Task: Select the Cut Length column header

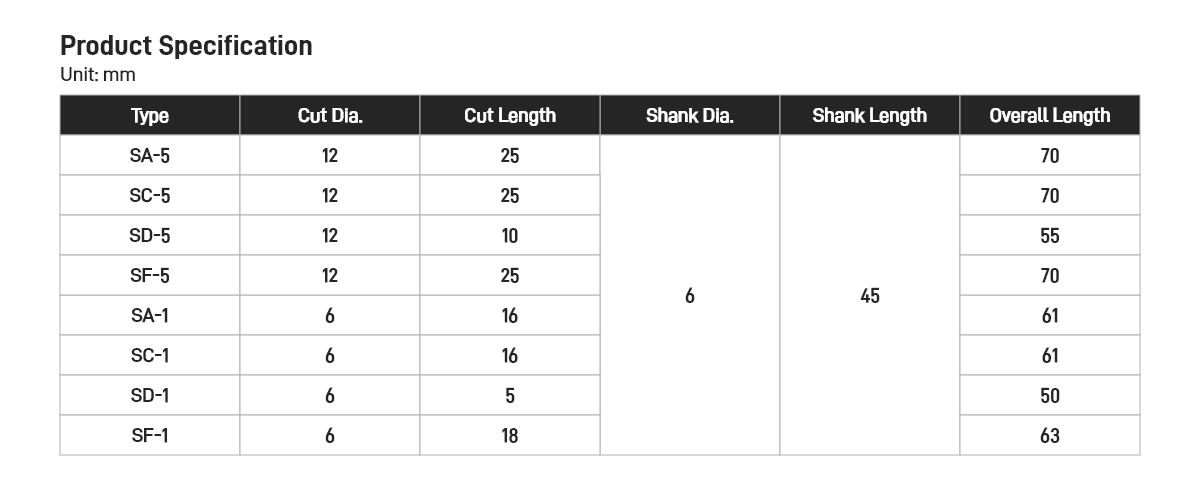Action: 510,116
